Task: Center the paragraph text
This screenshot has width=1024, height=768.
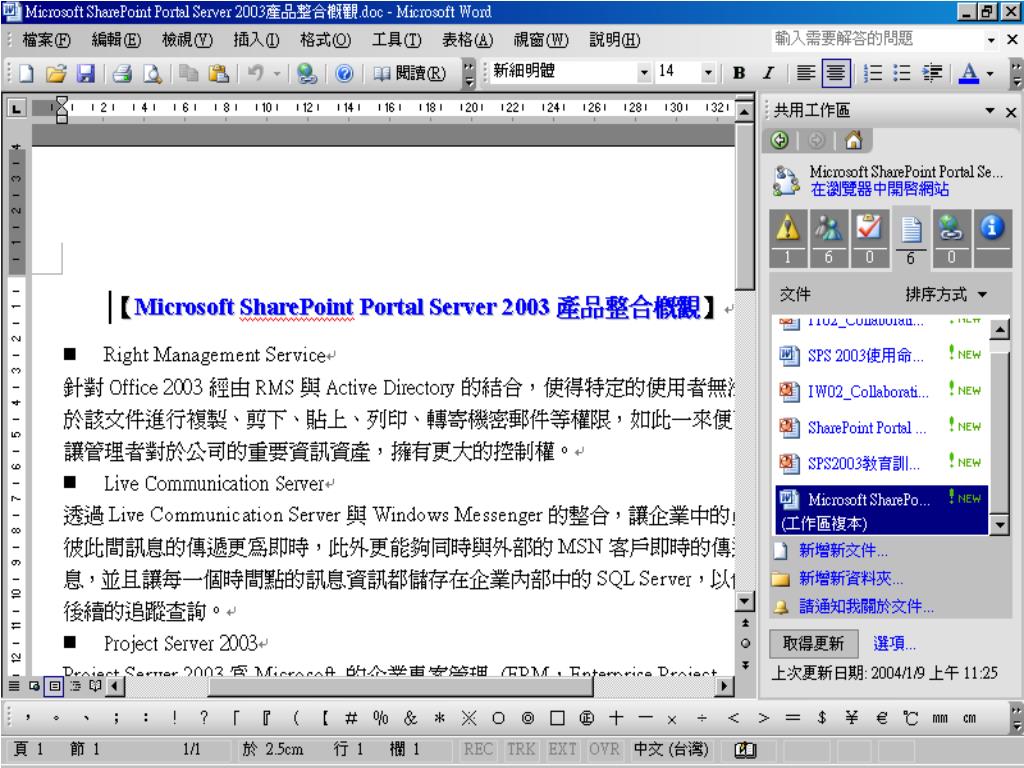Action: coord(836,73)
